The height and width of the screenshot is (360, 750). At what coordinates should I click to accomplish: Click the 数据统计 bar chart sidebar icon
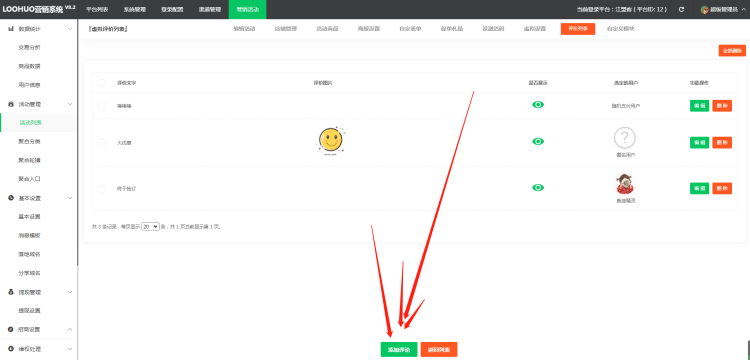pos(11,29)
